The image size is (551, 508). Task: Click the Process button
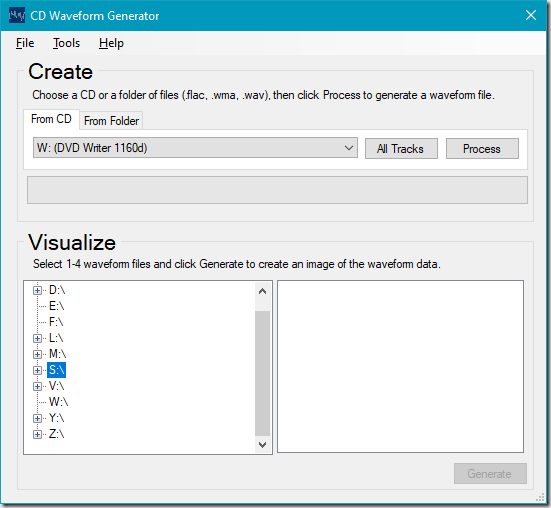coord(482,149)
